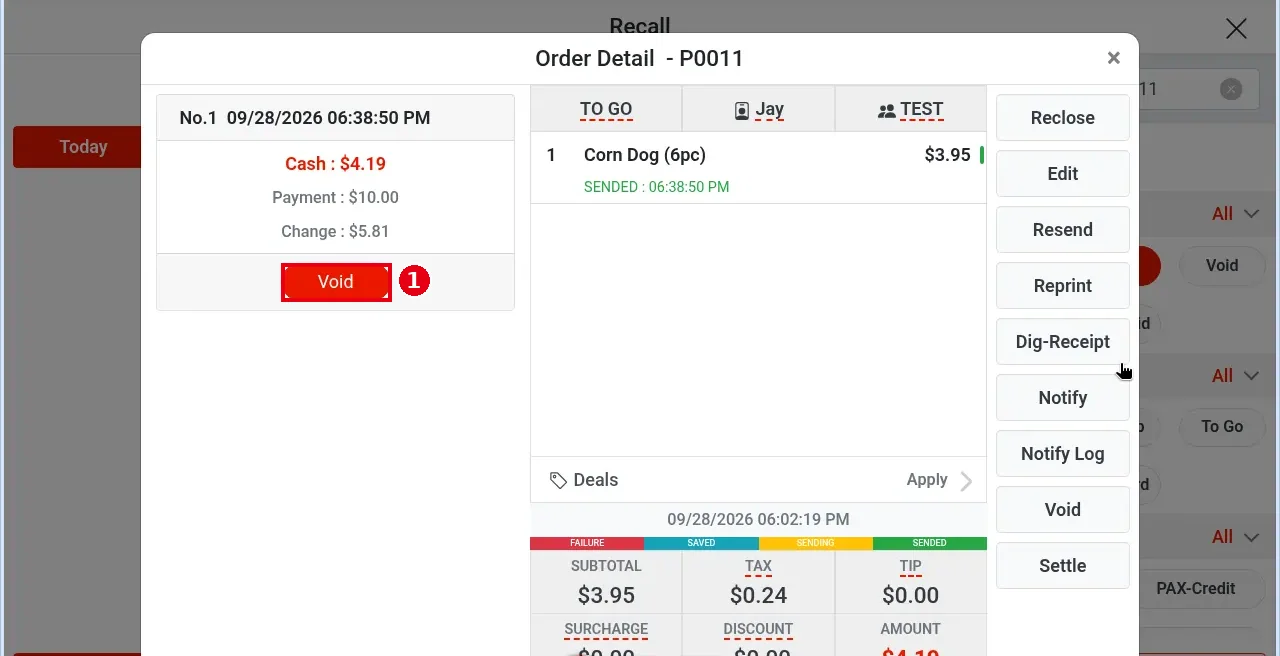Click the TEST customer group icon
1280x656 pixels.
[886, 111]
